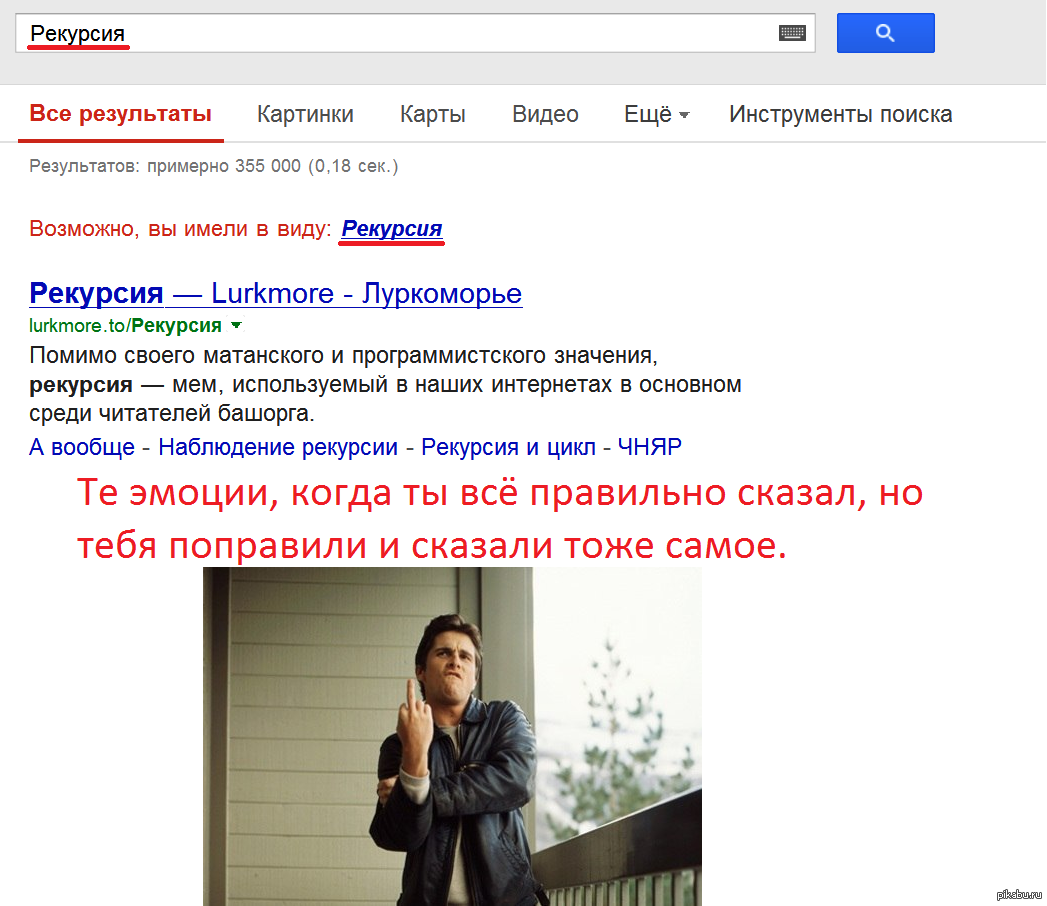Open the Рекурсия и цикл sitelink
1047x906 pixels.
click(508, 447)
